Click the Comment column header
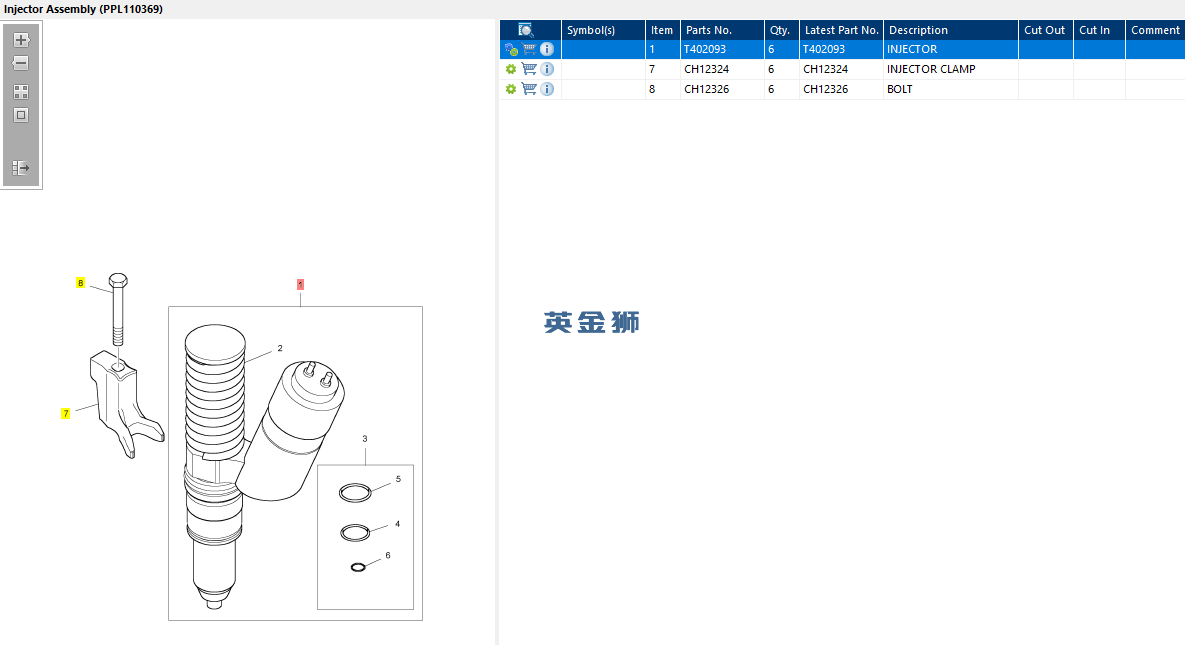The image size is (1185, 645). coord(1155,30)
